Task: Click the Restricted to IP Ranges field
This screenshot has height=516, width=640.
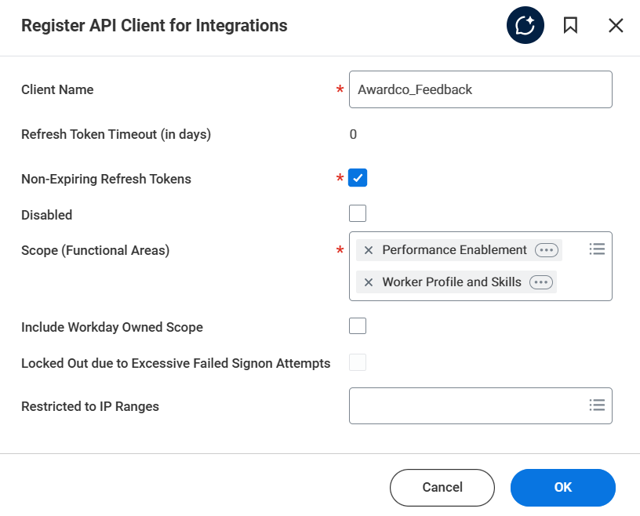Action: (x=465, y=406)
